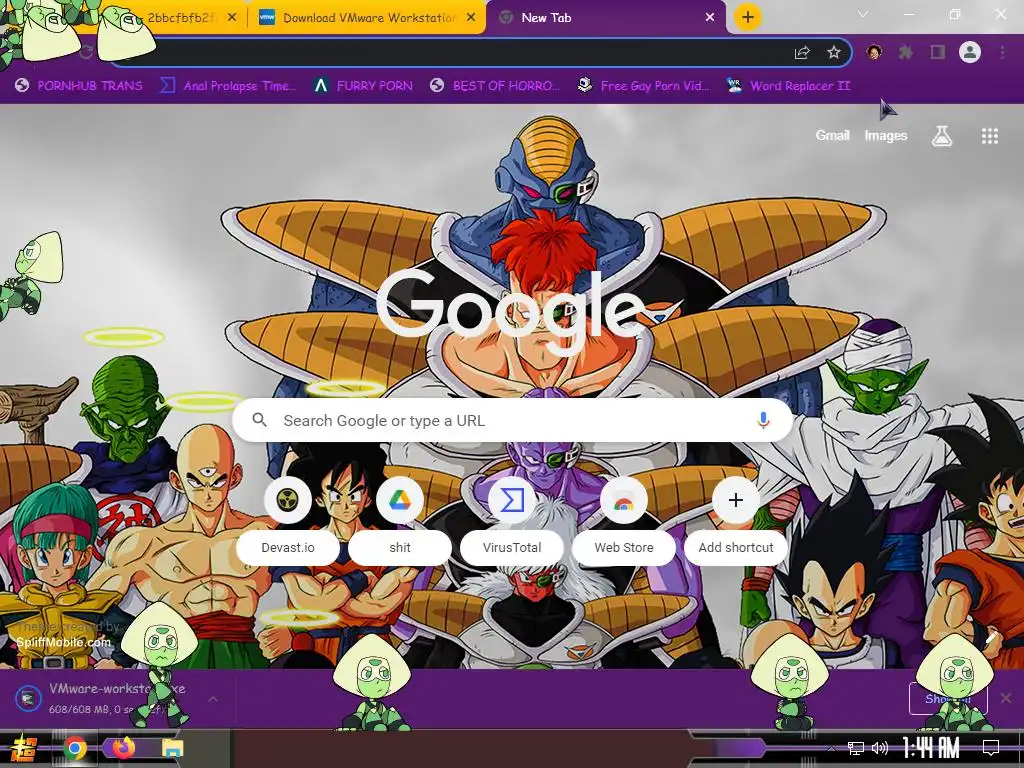Expand the VMware download options chevron

coord(213,699)
